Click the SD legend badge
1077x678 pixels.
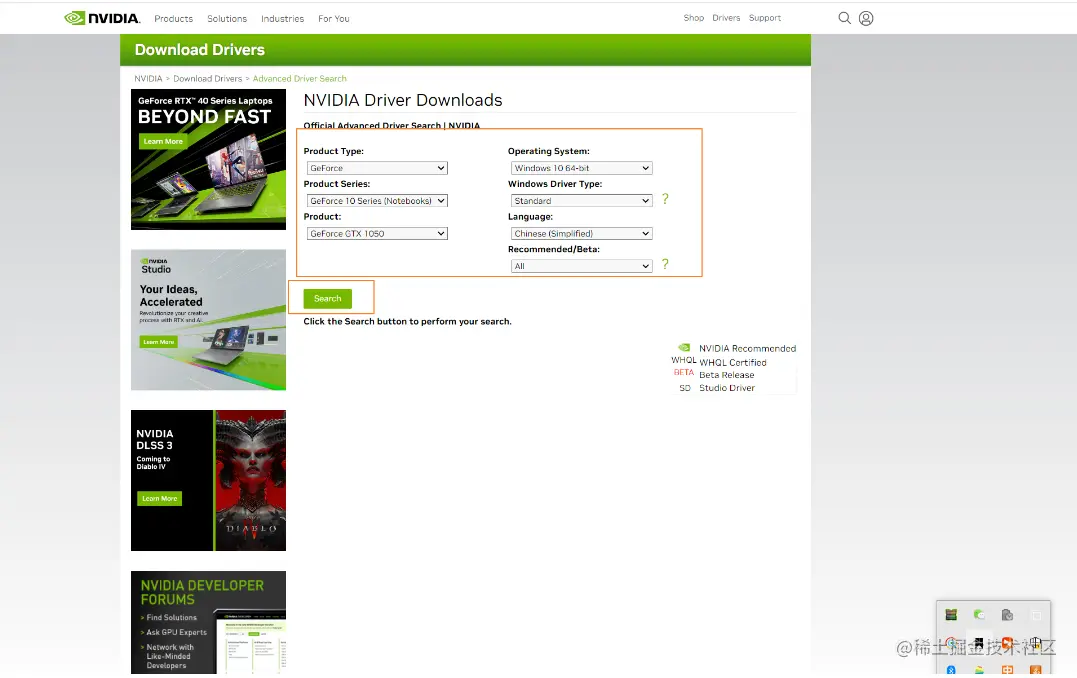pos(685,388)
